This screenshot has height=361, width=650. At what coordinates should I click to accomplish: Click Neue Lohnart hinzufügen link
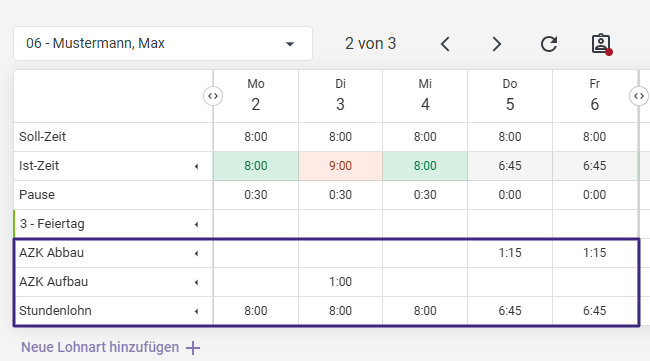100,347
